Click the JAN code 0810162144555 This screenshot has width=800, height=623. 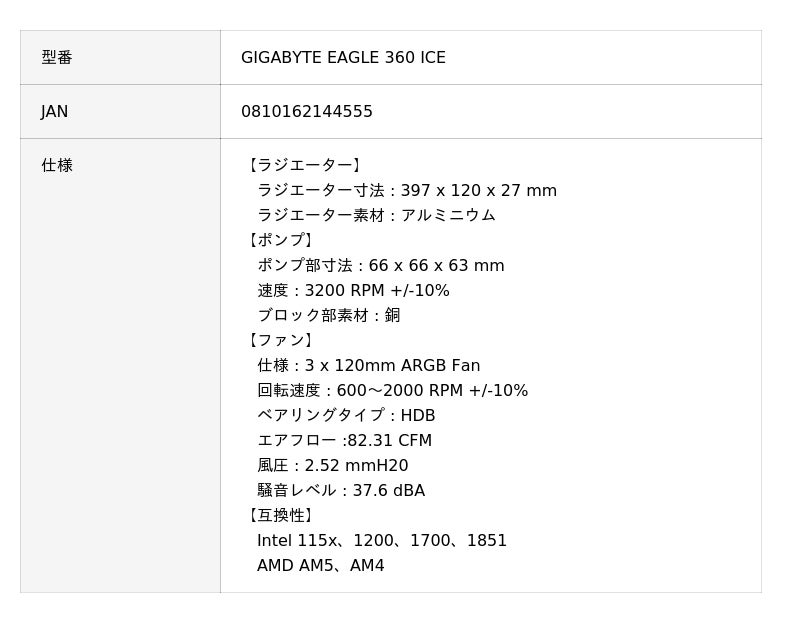click(307, 112)
